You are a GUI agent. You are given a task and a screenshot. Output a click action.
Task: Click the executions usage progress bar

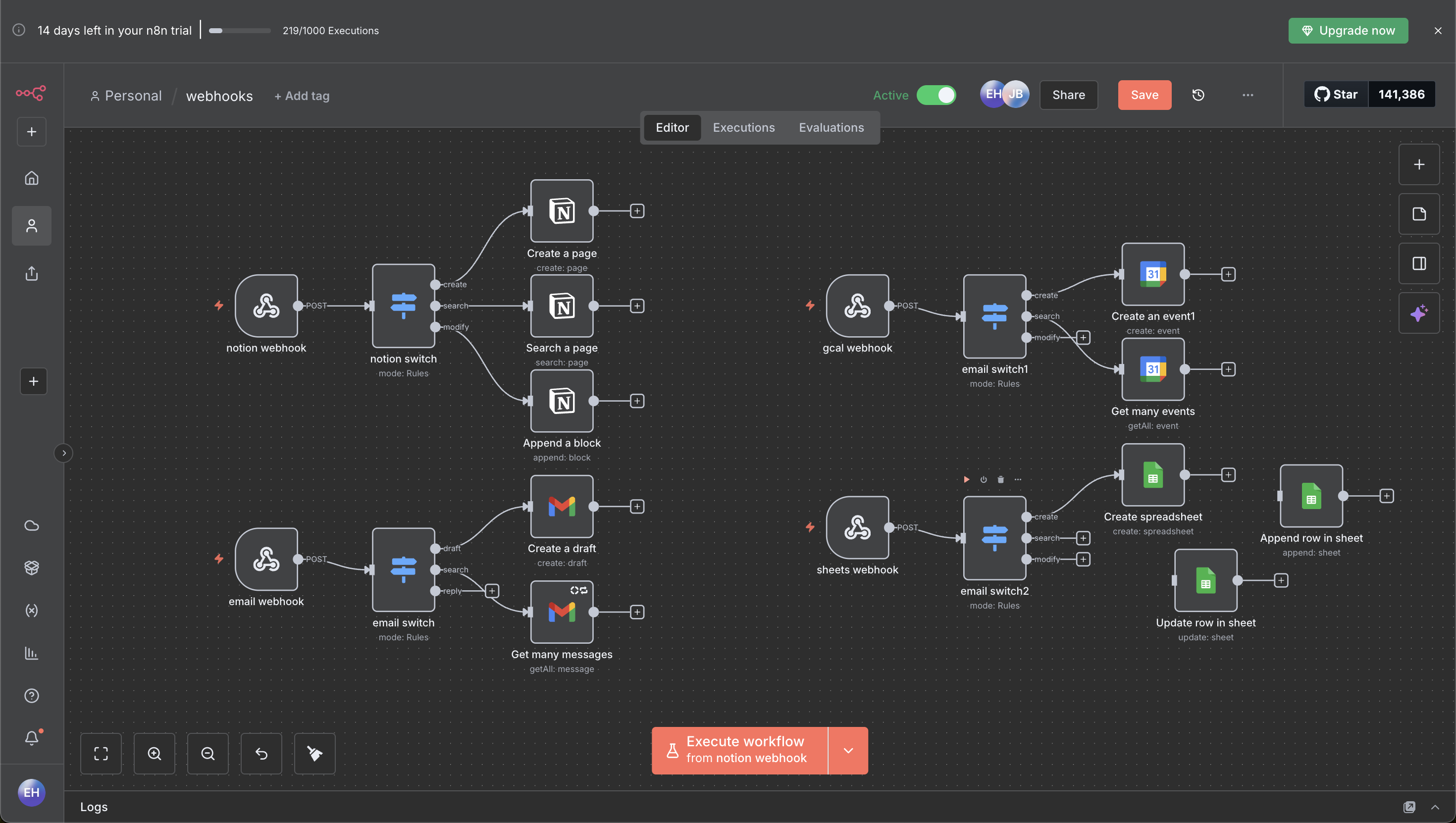[x=240, y=31]
